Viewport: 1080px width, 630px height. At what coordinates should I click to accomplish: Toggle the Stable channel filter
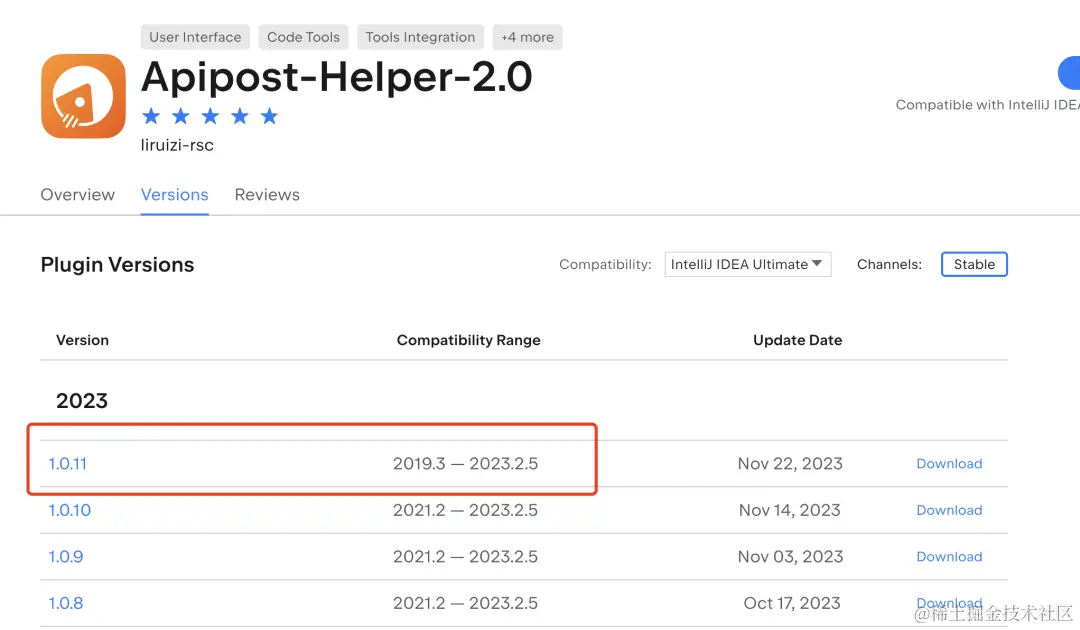(x=974, y=264)
